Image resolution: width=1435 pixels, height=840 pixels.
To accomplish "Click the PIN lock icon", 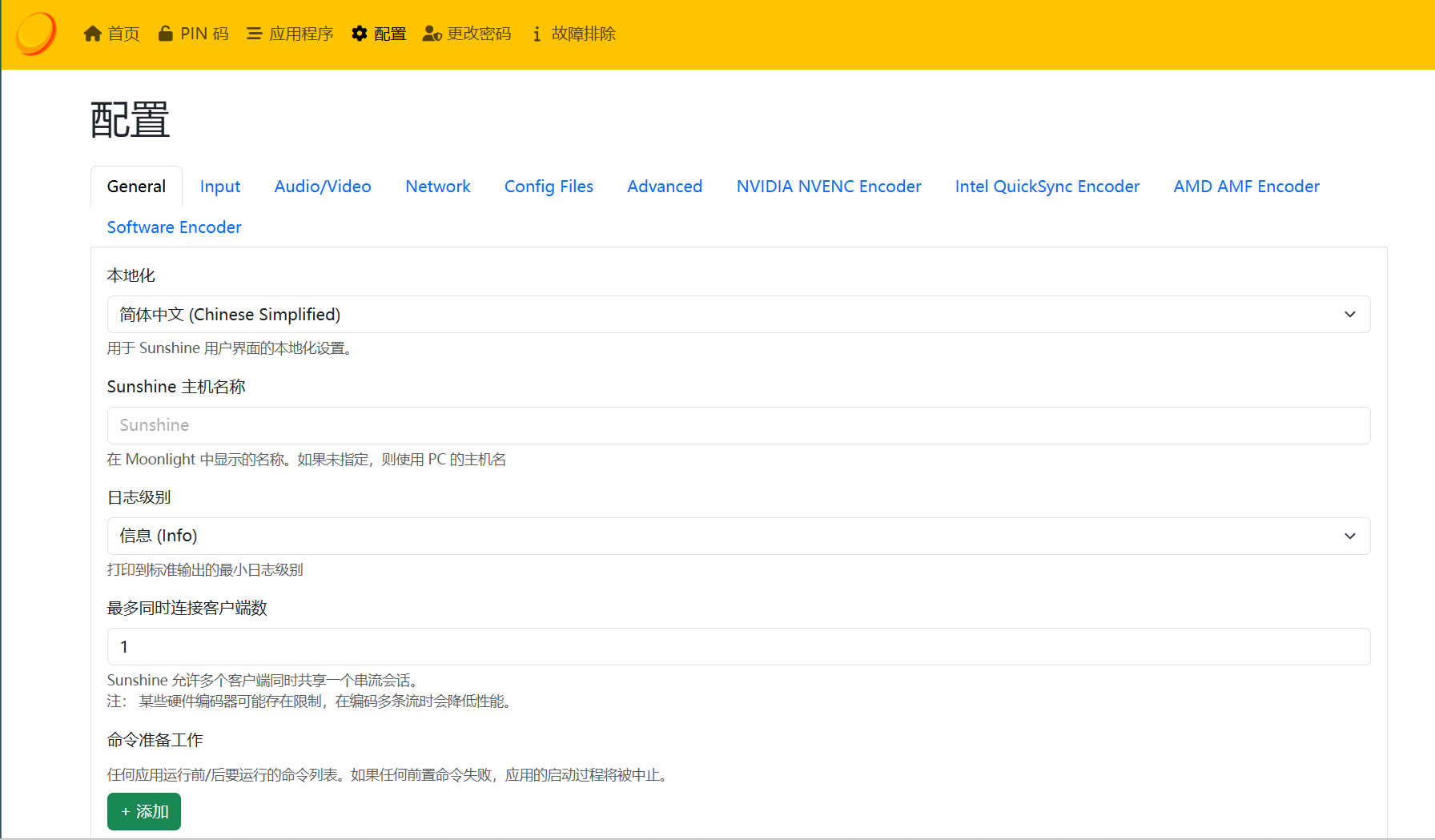I will [x=165, y=34].
